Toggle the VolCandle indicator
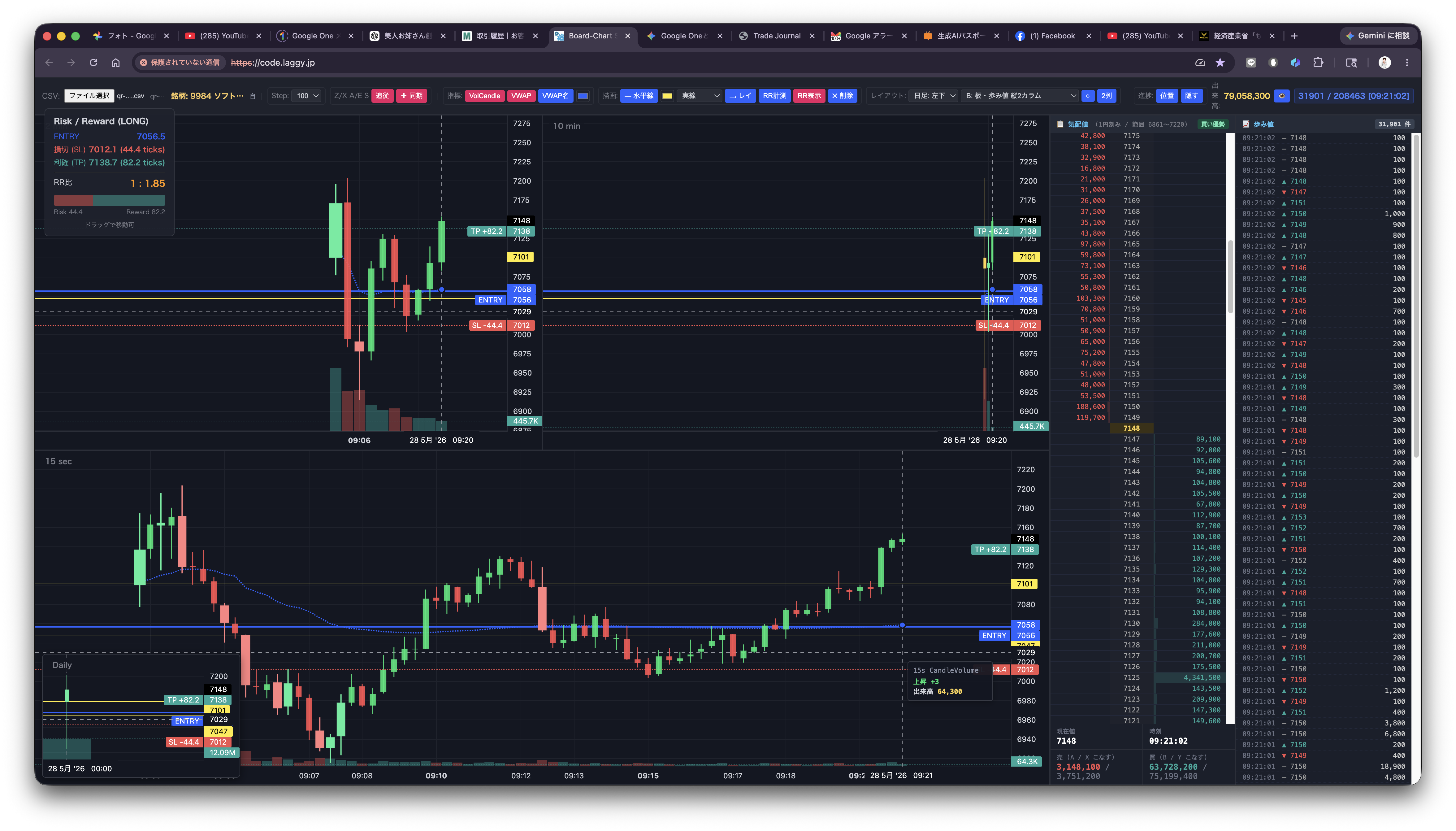 click(x=484, y=96)
